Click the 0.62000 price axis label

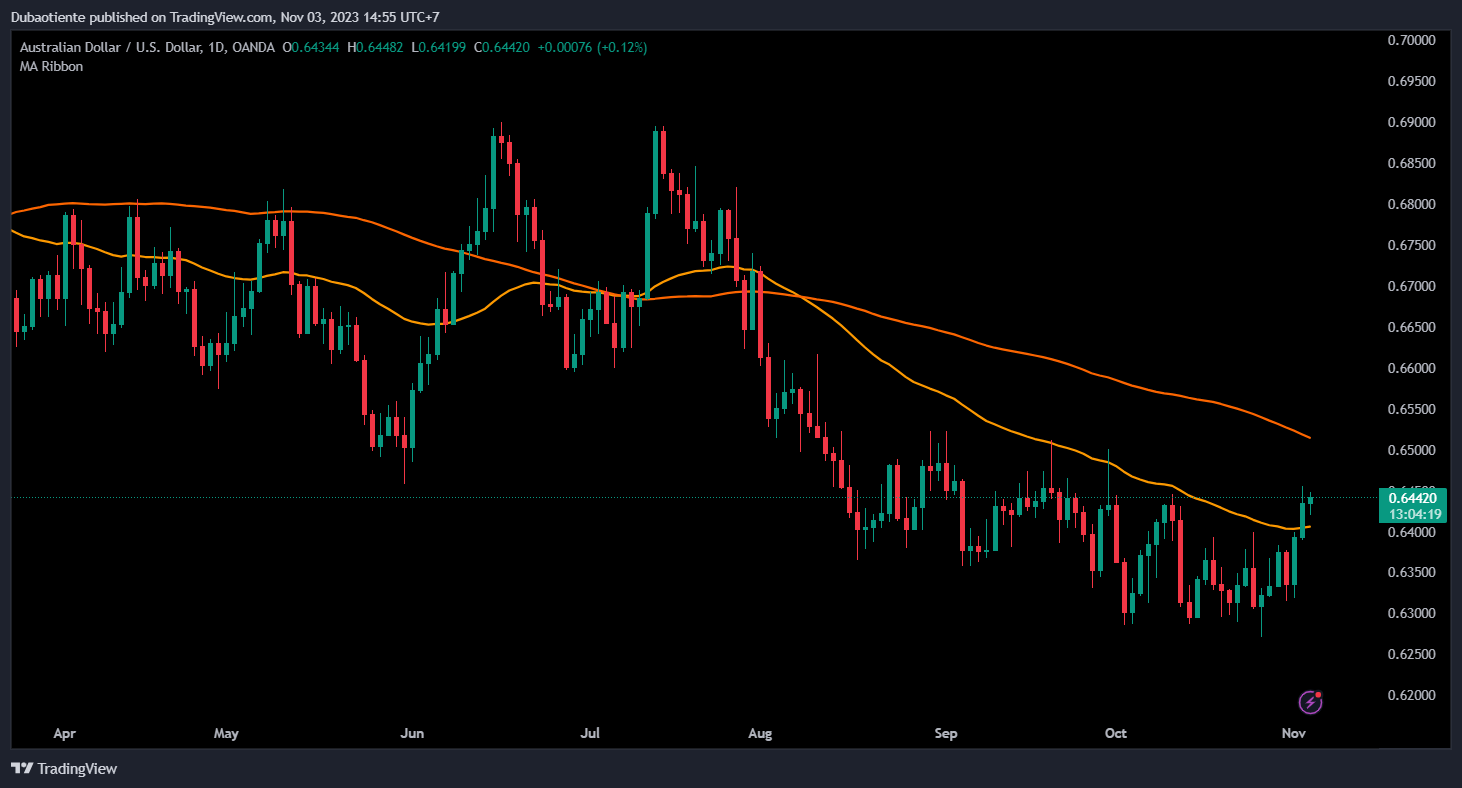[x=1412, y=695]
